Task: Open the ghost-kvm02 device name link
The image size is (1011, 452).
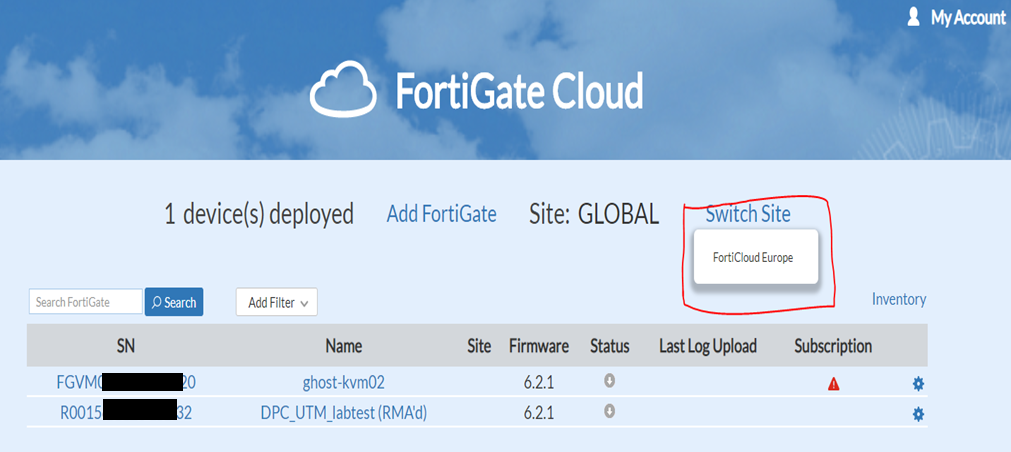Action: click(x=343, y=382)
